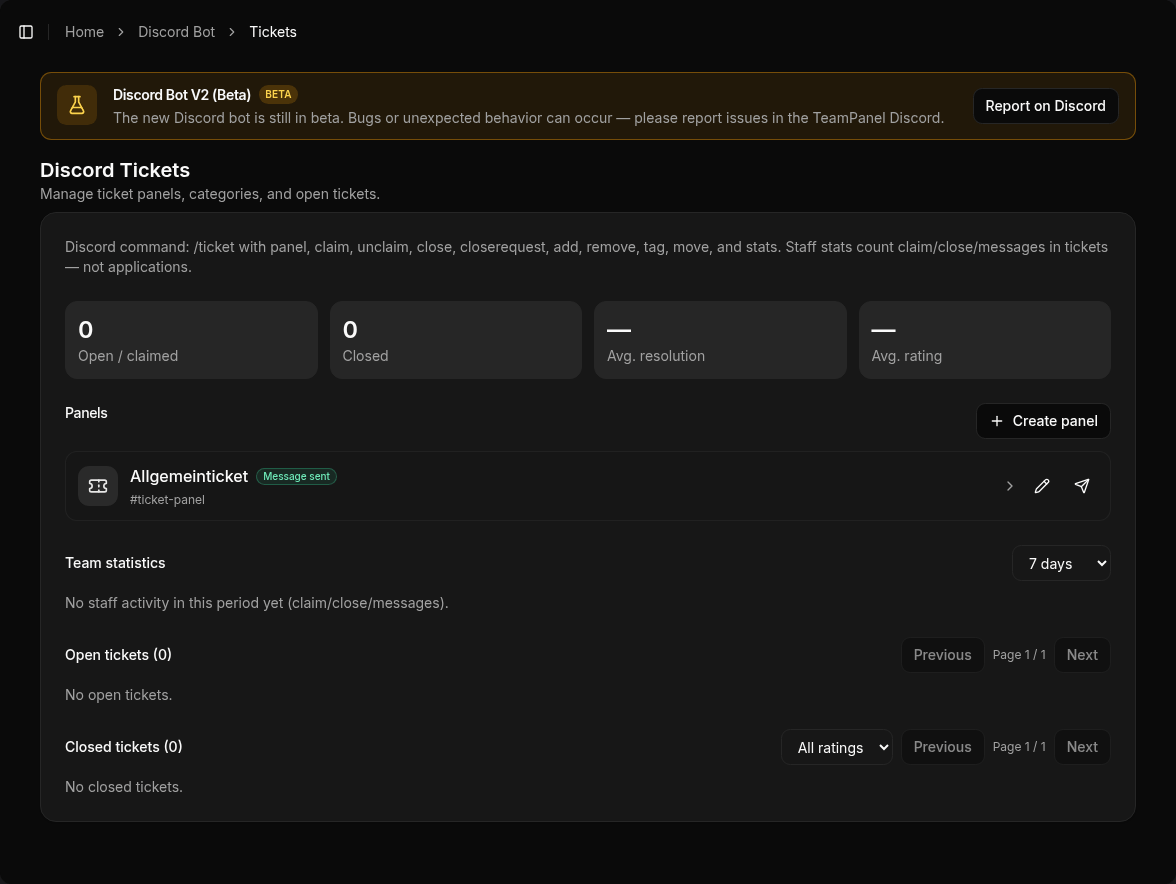Open the 7 days period dropdown

pos(1061,563)
